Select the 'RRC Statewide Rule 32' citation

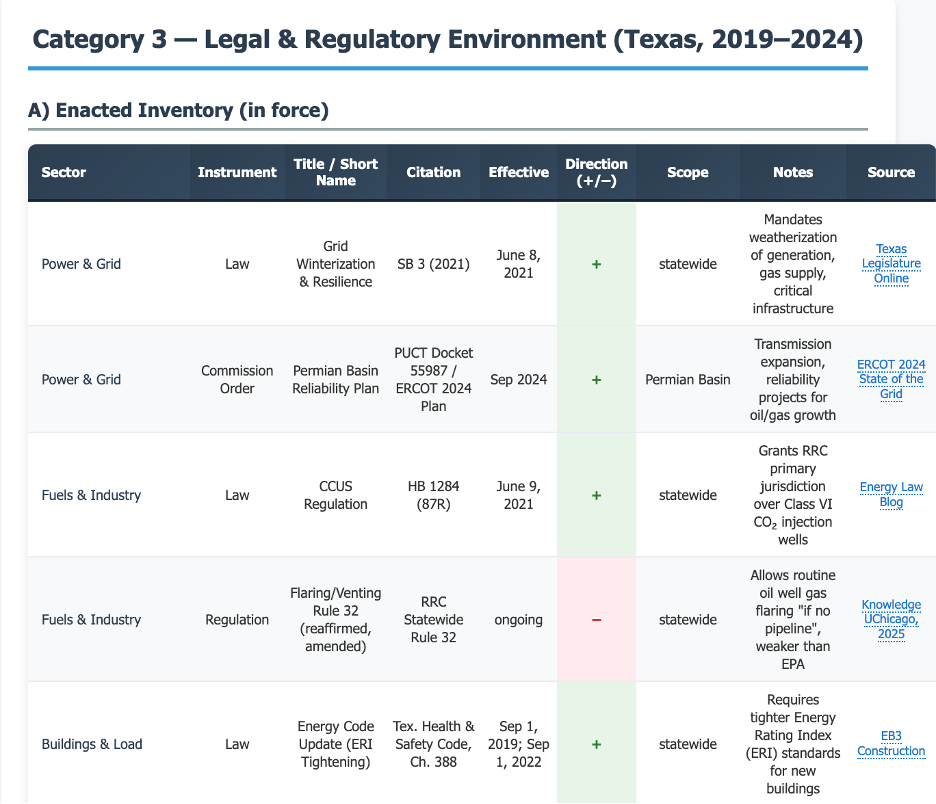point(433,620)
